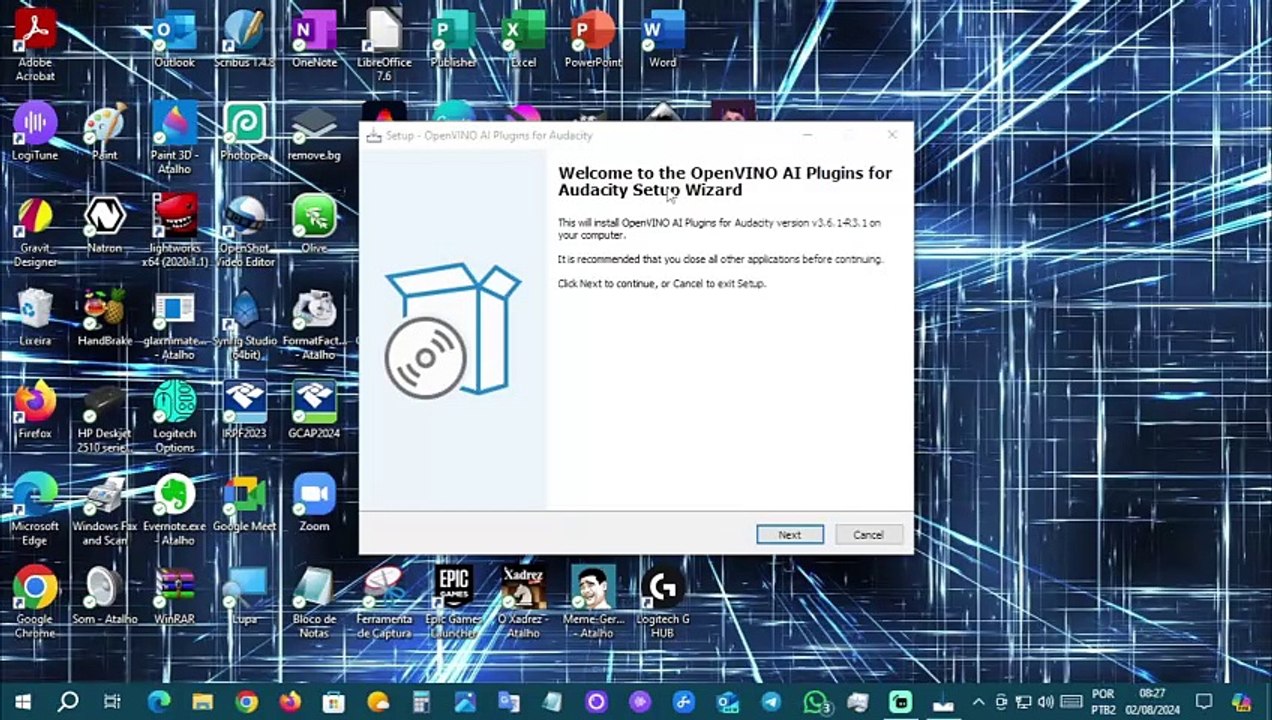Select the IRPF2023 desktop icon
1272x720 pixels.
tap(244, 410)
